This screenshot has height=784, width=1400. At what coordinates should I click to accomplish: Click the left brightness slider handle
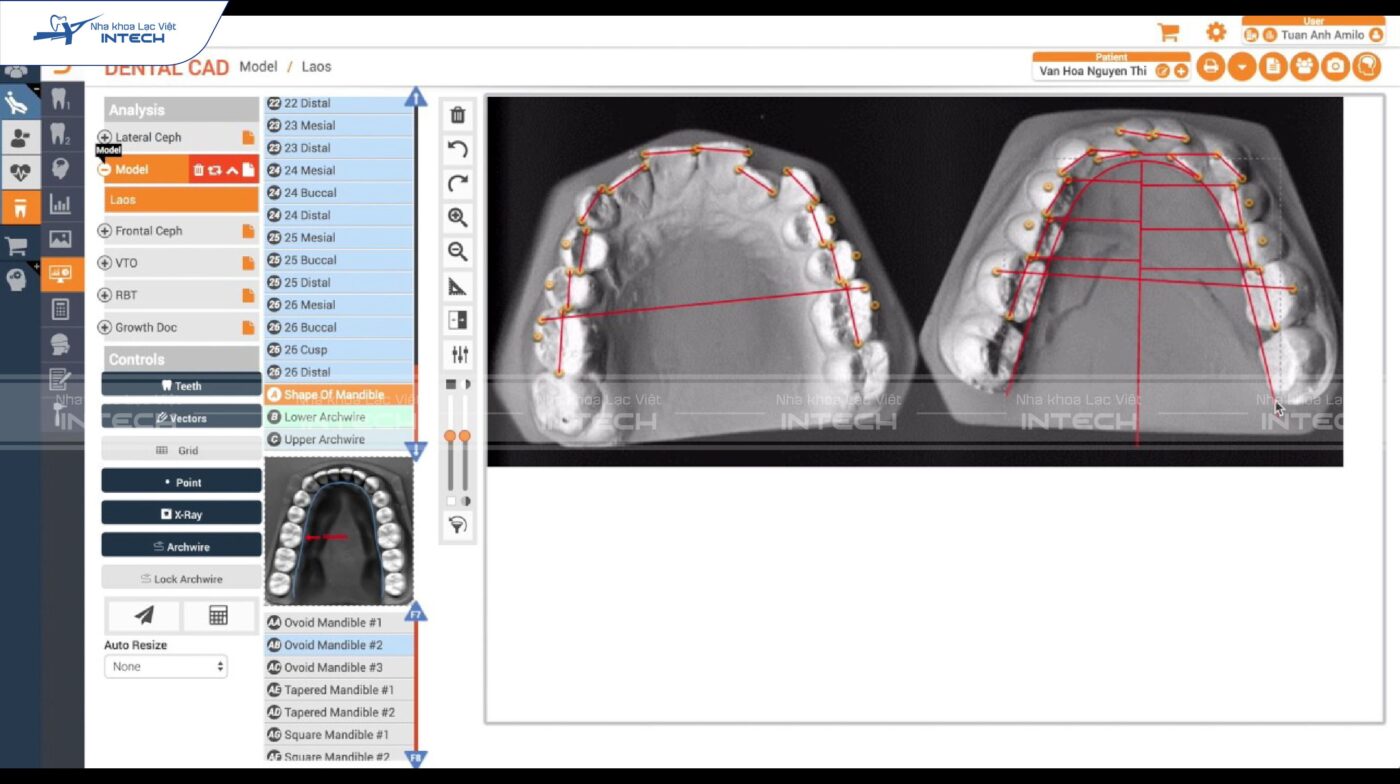tap(450, 436)
